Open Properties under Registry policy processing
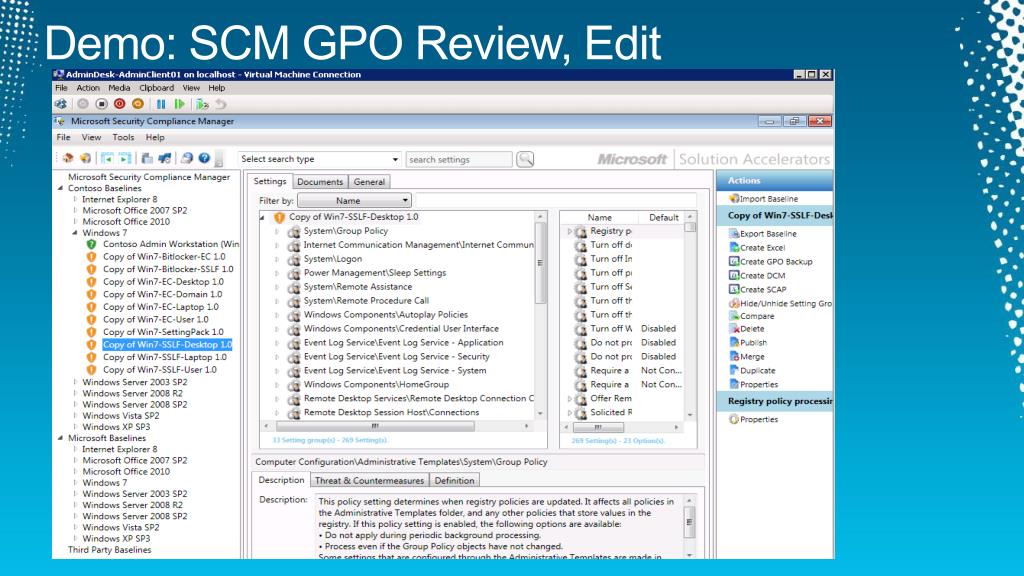The height and width of the screenshot is (576, 1024). [x=754, y=419]
